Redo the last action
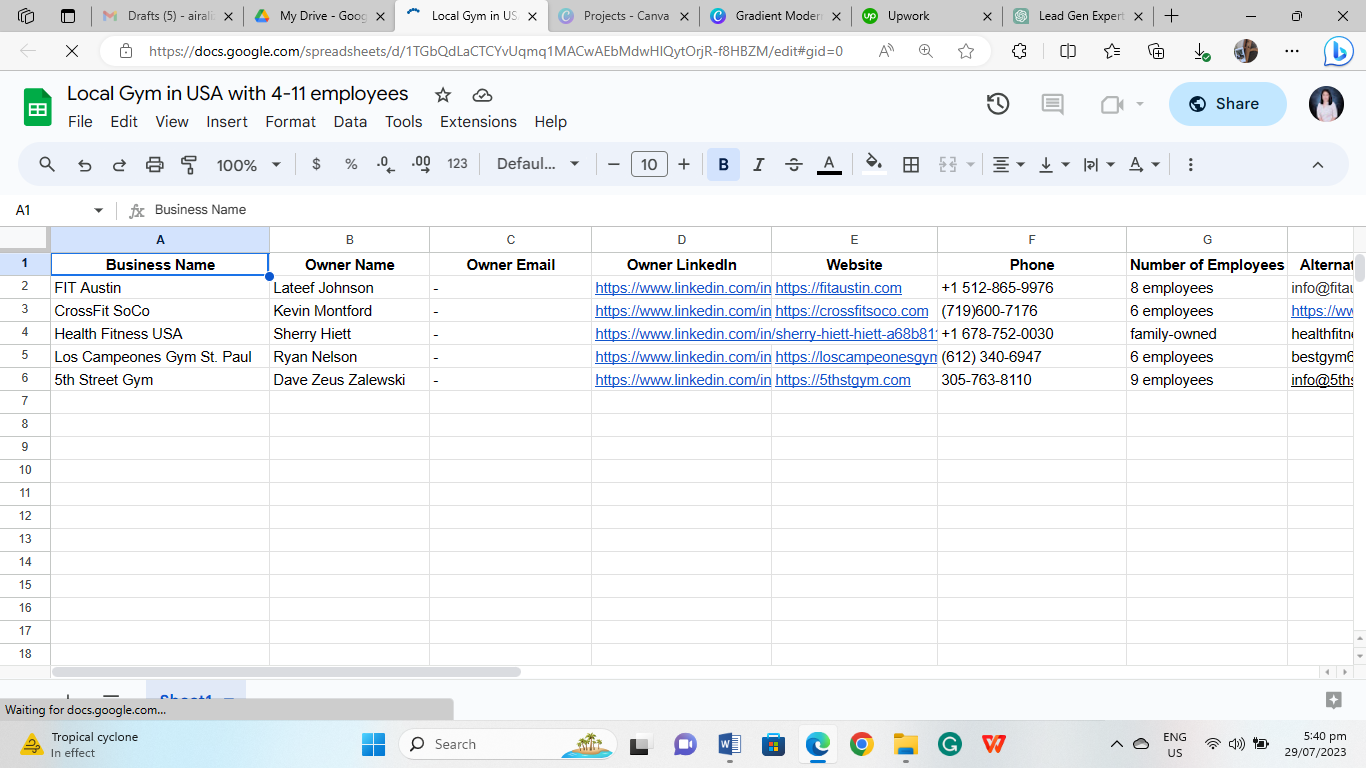 coord(119,165)
